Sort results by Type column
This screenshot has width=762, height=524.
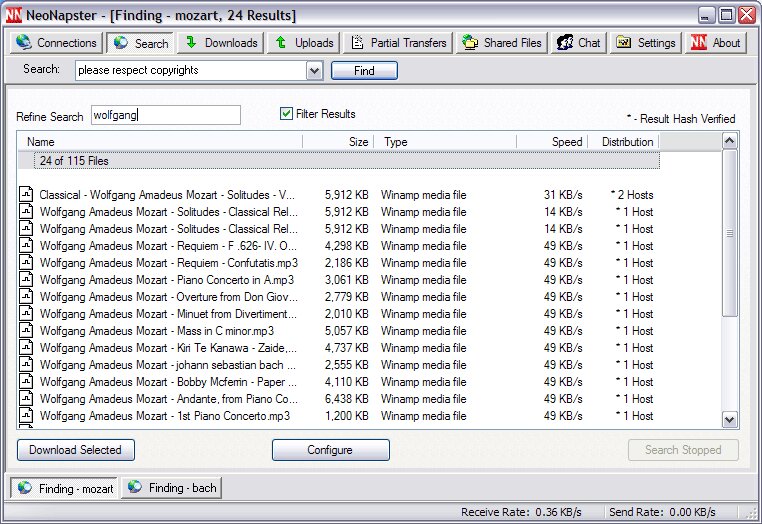click(x=445, y=142)
